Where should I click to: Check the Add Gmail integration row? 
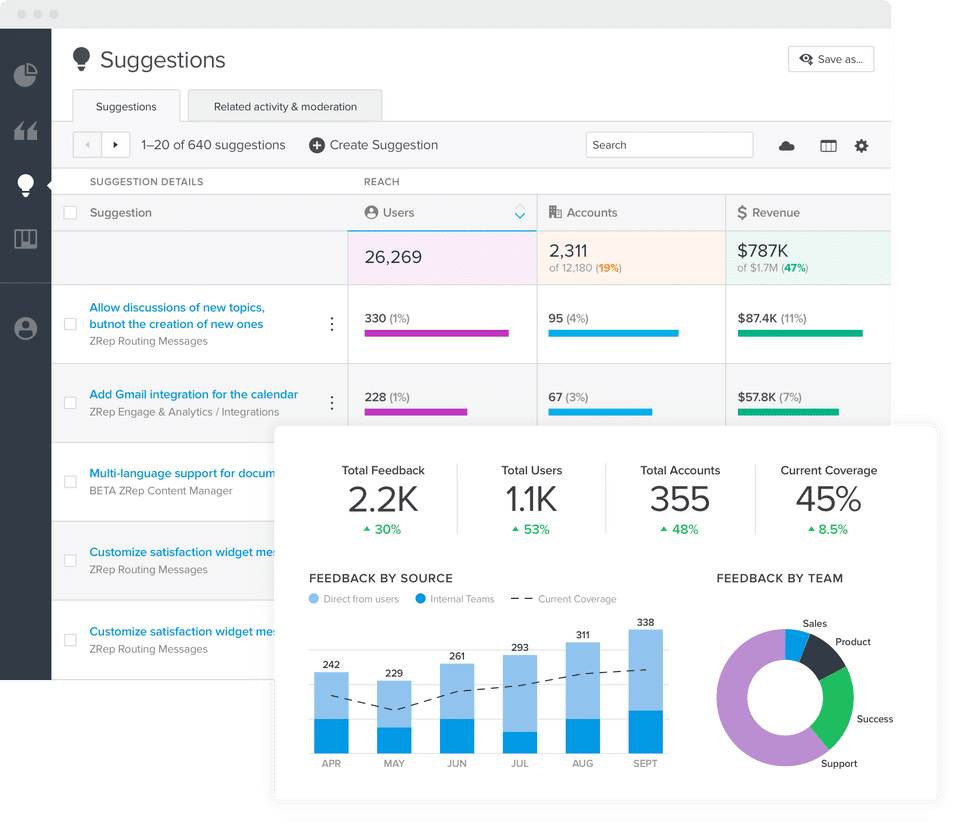click(x=70, y=403)
